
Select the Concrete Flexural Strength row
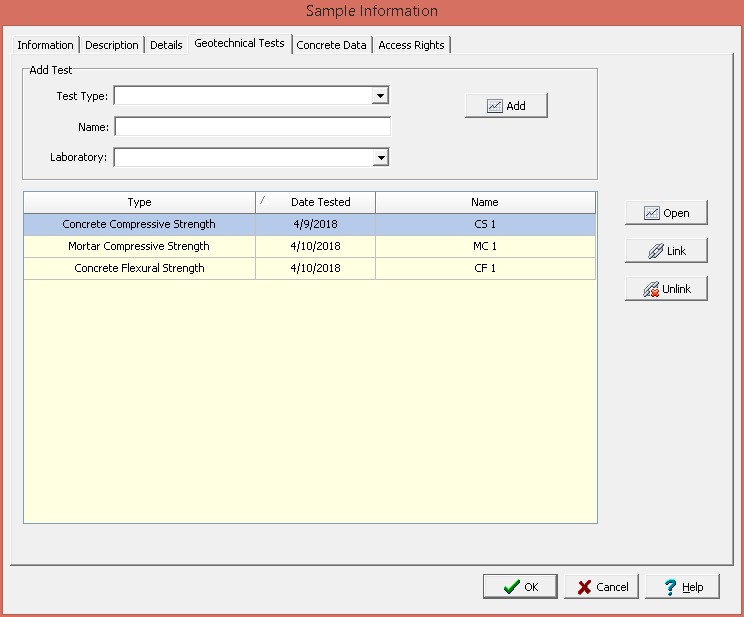(139, 268)
